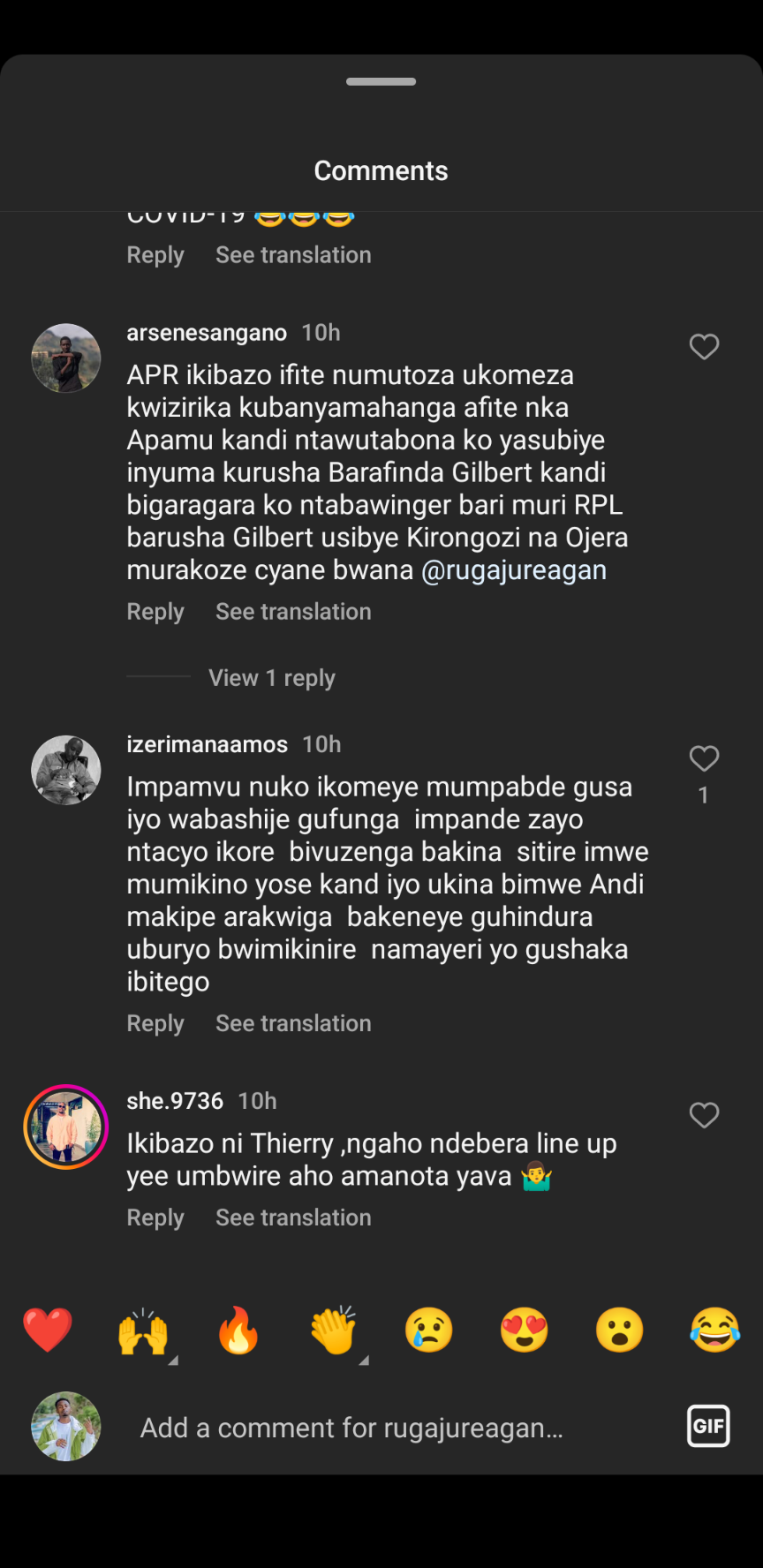The image size is (763, 1568).
Task: View she.9736's story from the avatar ring
Action: (66, 1127)
